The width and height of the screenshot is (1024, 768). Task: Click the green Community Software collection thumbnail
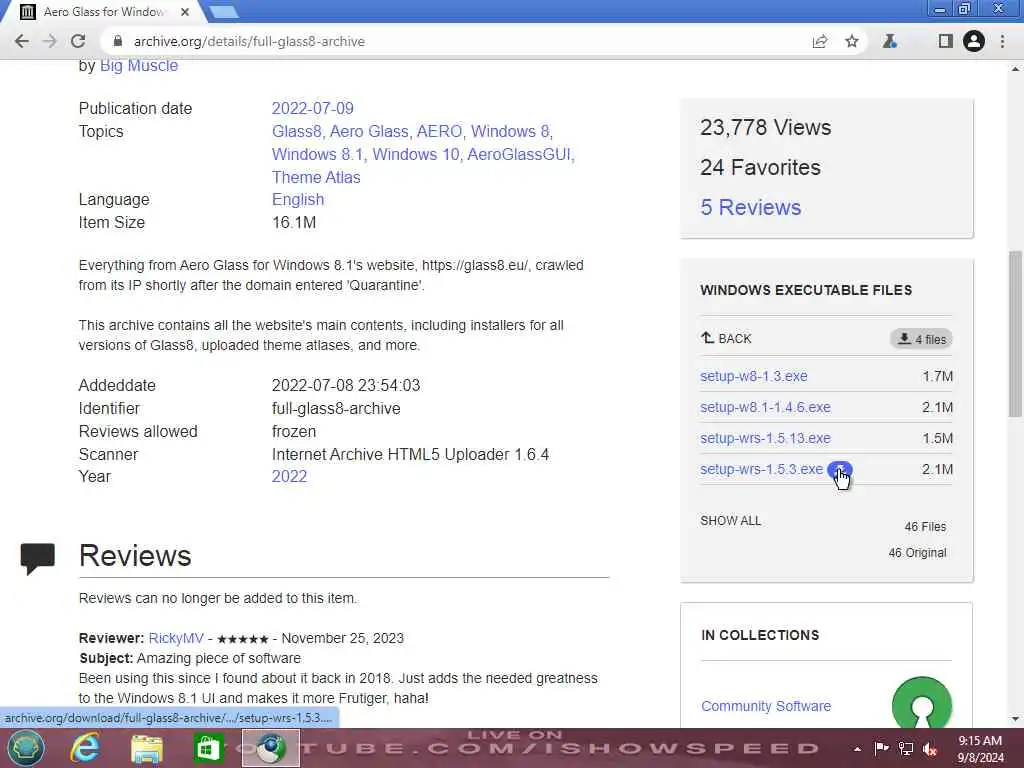pos(921,704)
